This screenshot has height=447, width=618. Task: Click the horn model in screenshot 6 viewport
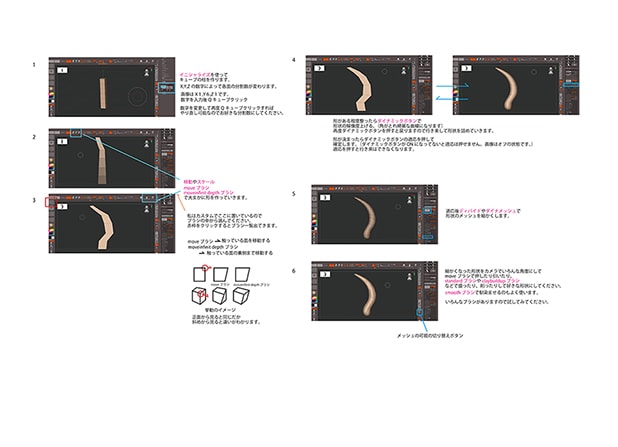[367, 293]
